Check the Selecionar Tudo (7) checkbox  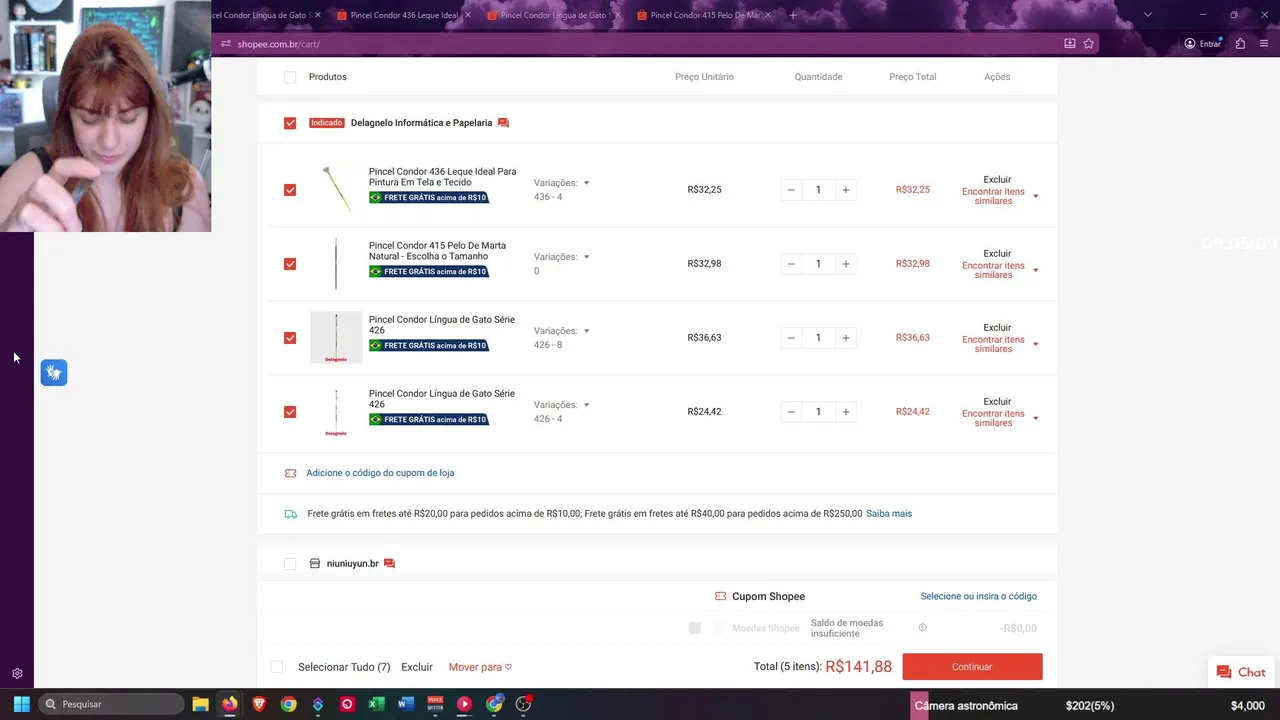point(277,667)
